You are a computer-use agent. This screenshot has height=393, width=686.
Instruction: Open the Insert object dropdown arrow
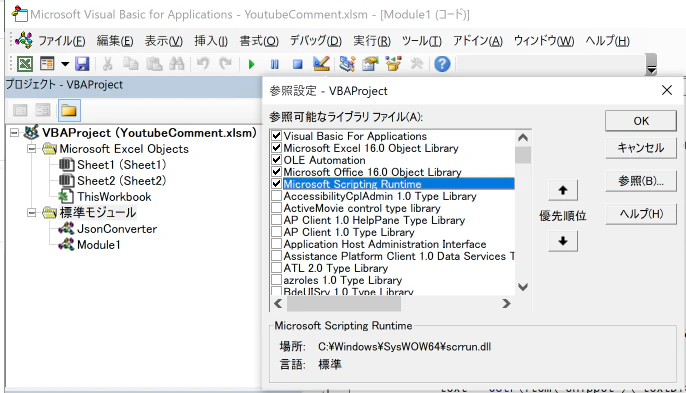(65, 64)
